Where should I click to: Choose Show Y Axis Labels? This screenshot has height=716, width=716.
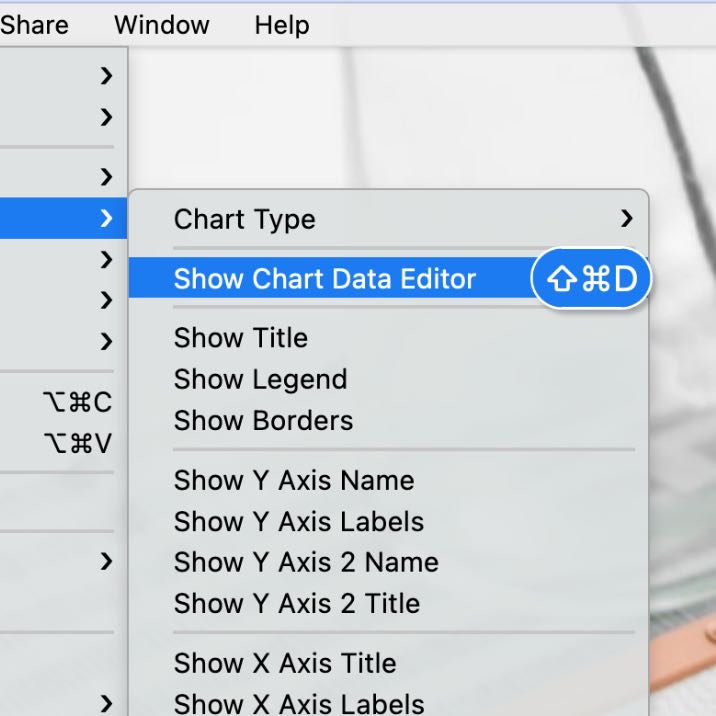[x=299, y=521]
